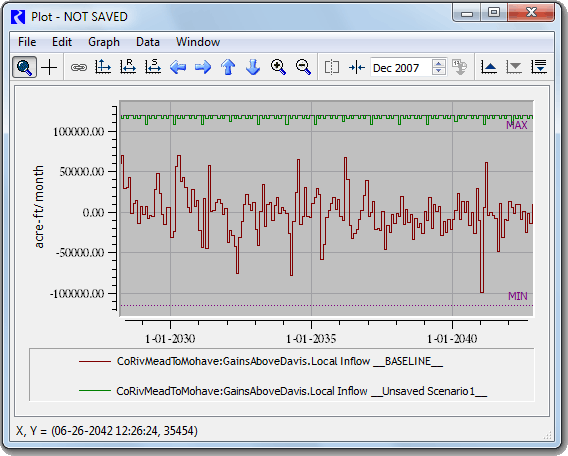Pan the plot left with blue arrow
This screenshot has width=568, height=456.
(x=178, y=67)
